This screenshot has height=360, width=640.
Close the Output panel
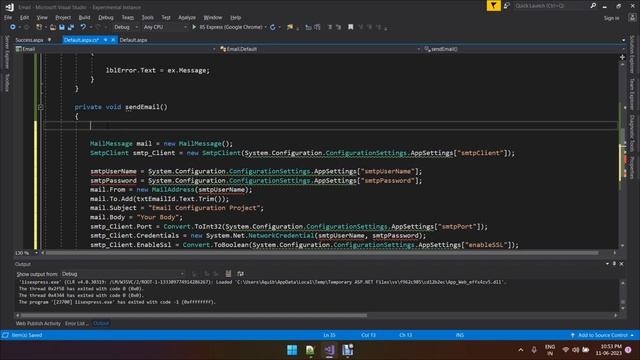pos(622,264)
